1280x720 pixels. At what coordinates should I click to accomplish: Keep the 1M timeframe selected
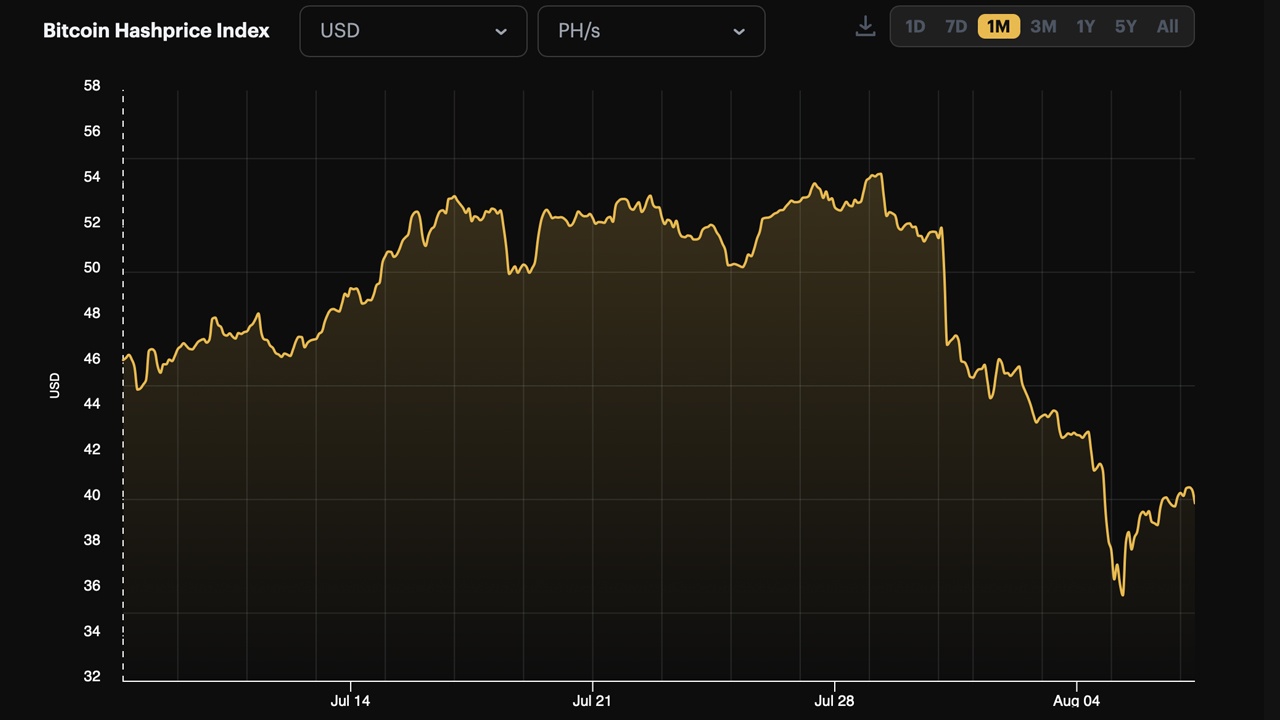pyautogui.click(x=998, y=26)
